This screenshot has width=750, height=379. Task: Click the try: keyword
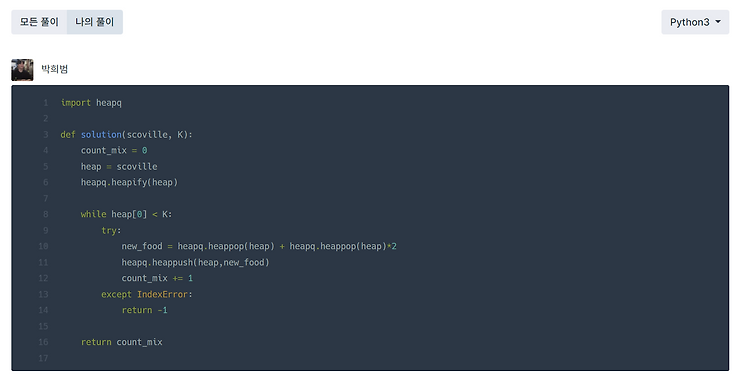pos(111,230)
